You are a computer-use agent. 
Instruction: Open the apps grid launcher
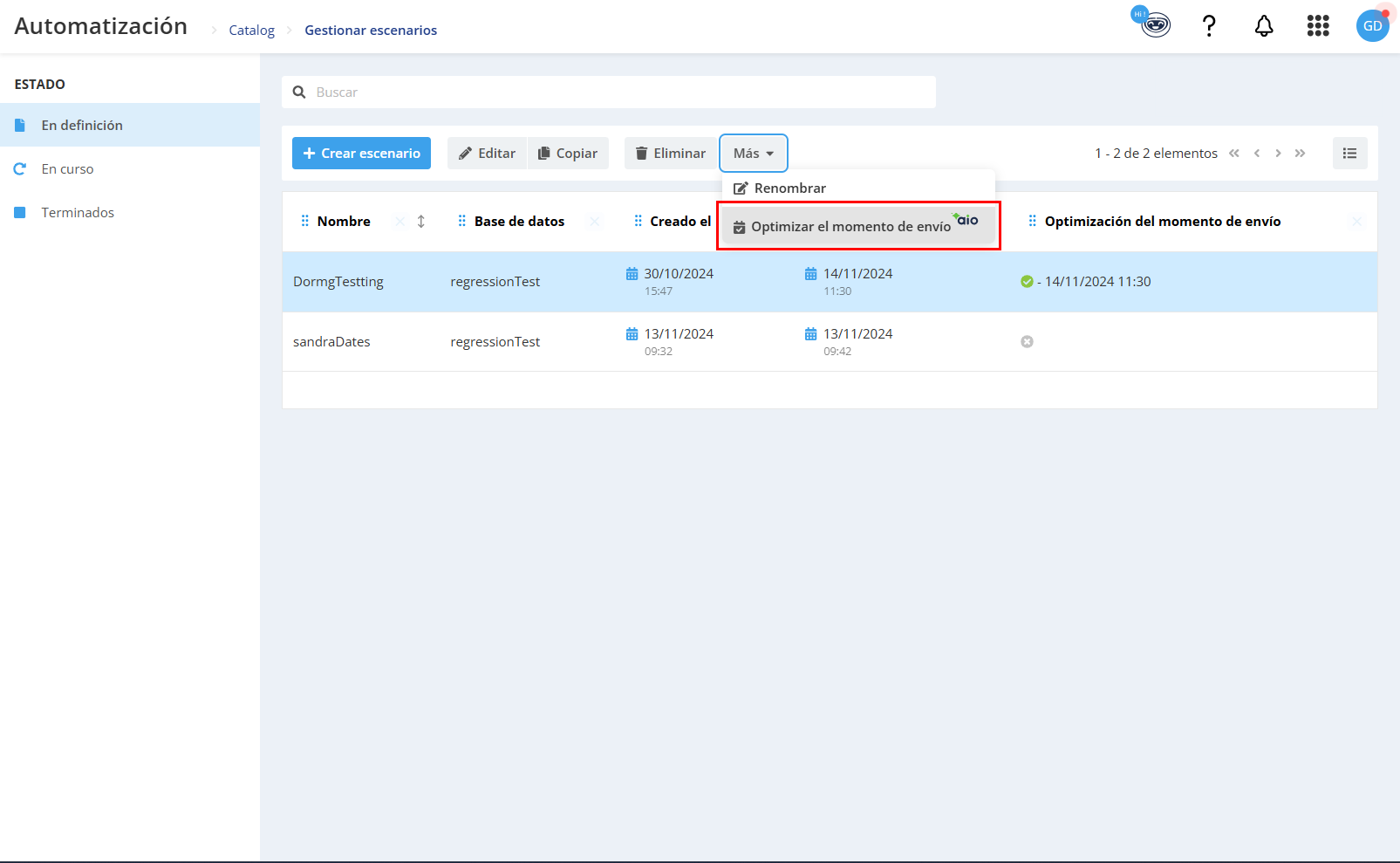(x=1318, y=26)
